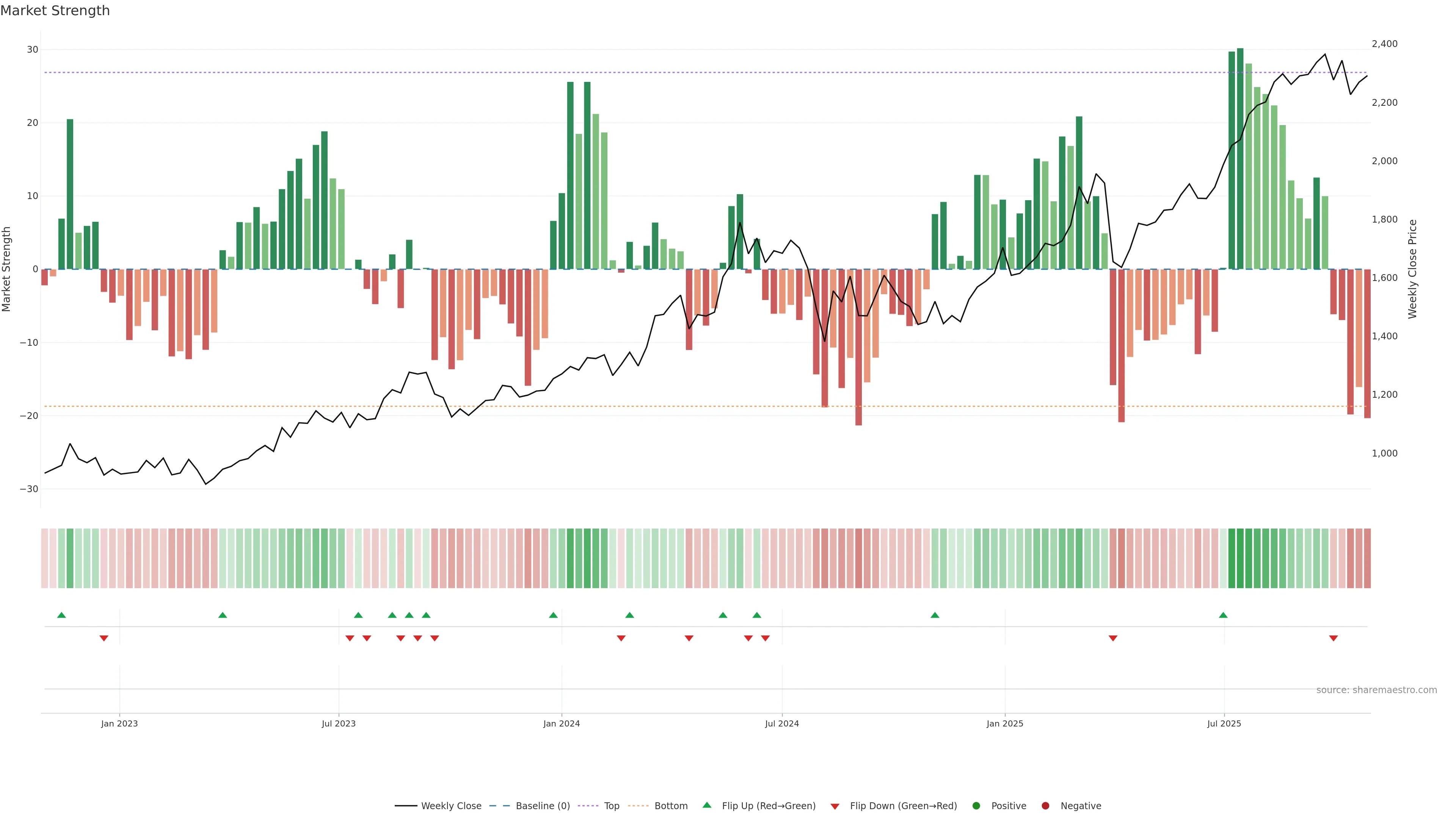
Task: Click the last red flip-down marker on right
Action: click(x=1334, y=638)
